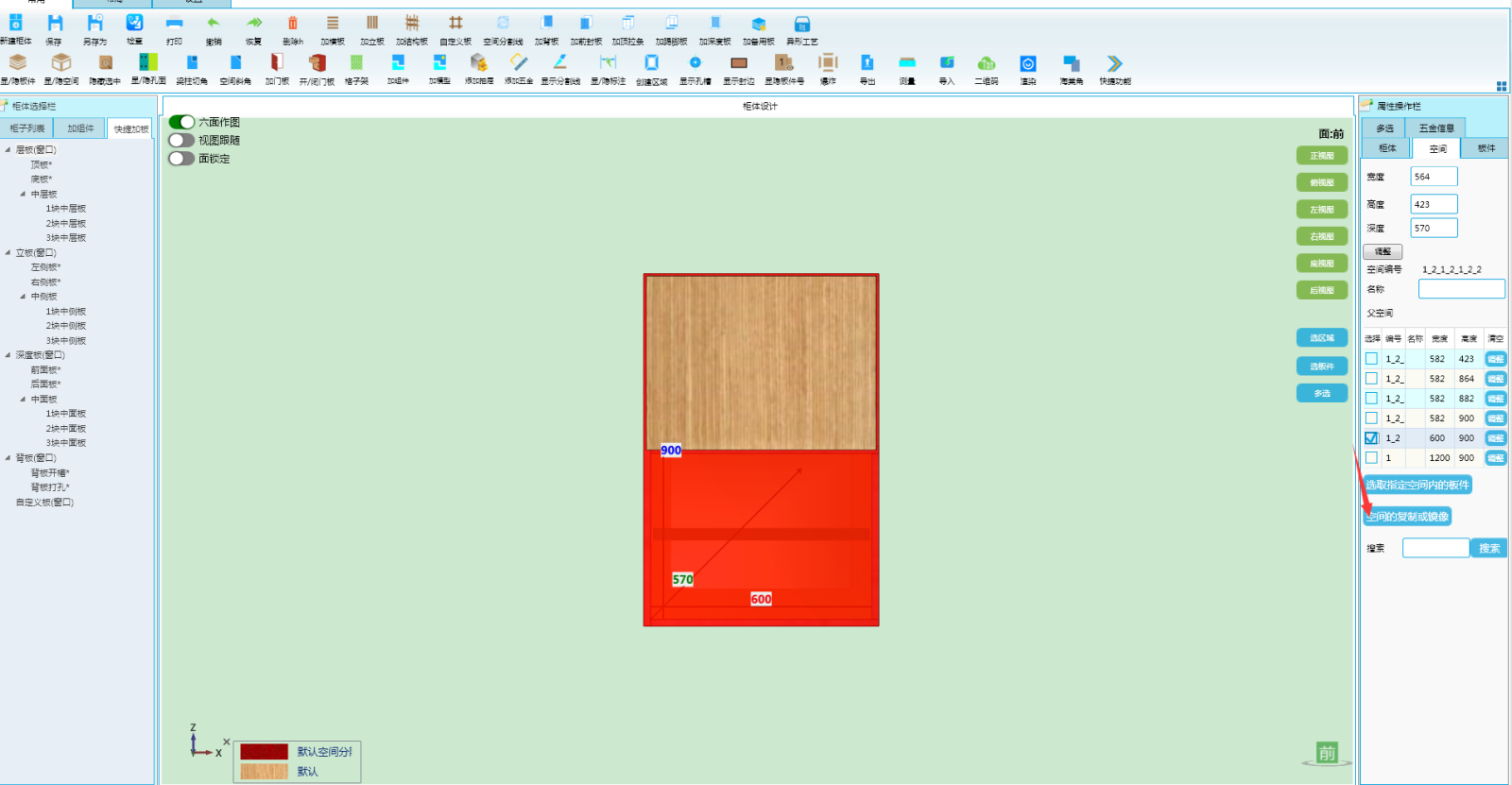This screenshot has height=785, width=1512.
Task: Open the 二维码 (QR code) icon
Action: (987, 63)
